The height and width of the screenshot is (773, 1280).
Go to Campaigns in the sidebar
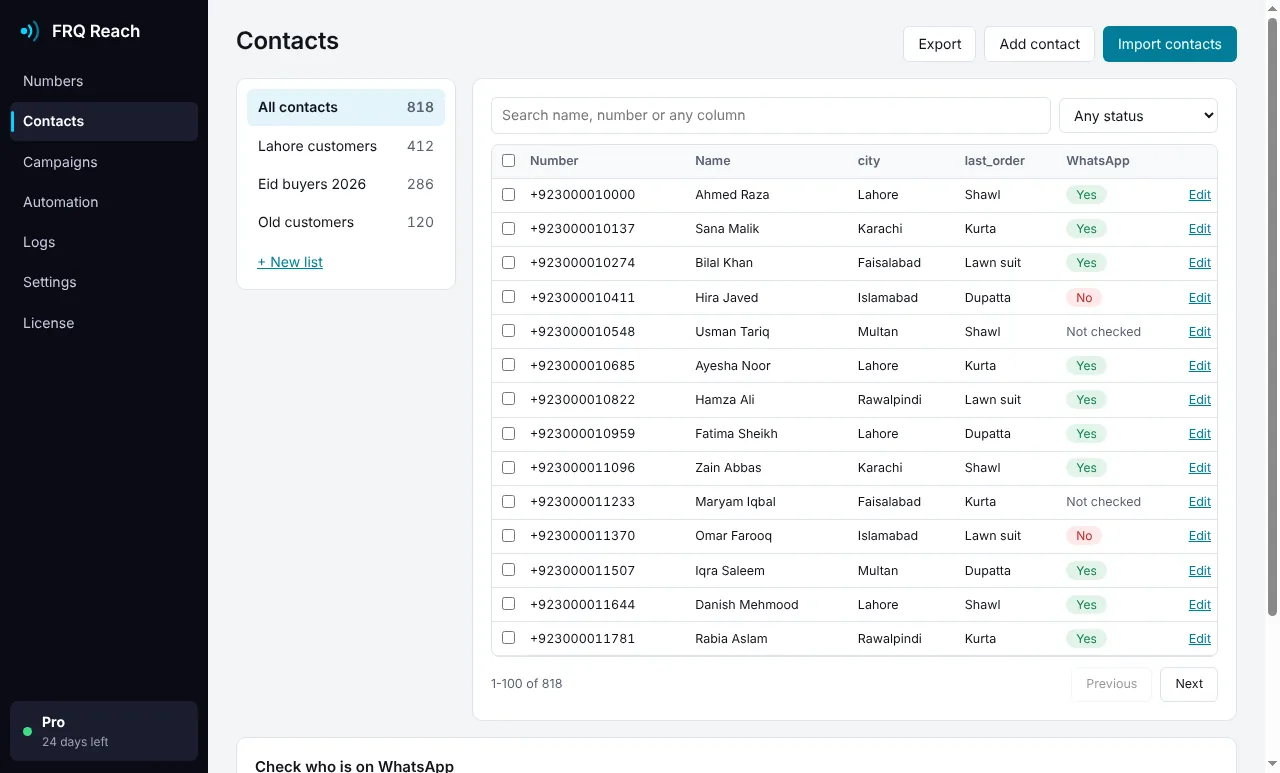click(104, 162)
